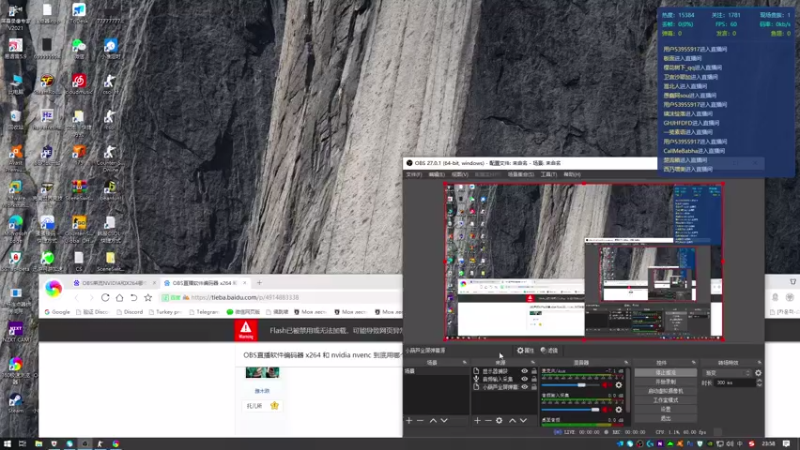Open the 视图(V) menu in OBS
This screenshot has height=450, width=800.
(x=460, y=174)
